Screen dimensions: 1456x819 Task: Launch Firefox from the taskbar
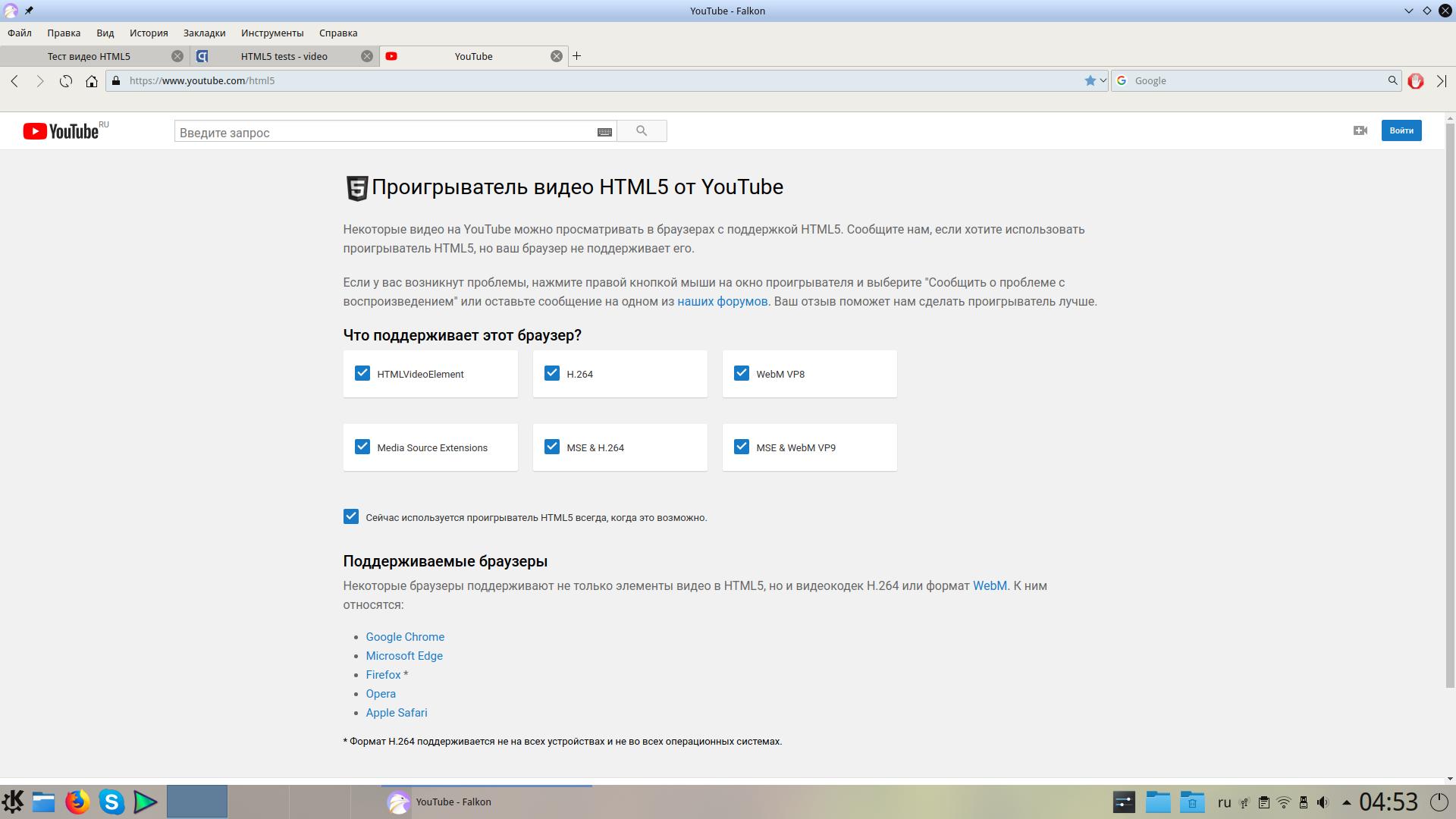[77, 802]
